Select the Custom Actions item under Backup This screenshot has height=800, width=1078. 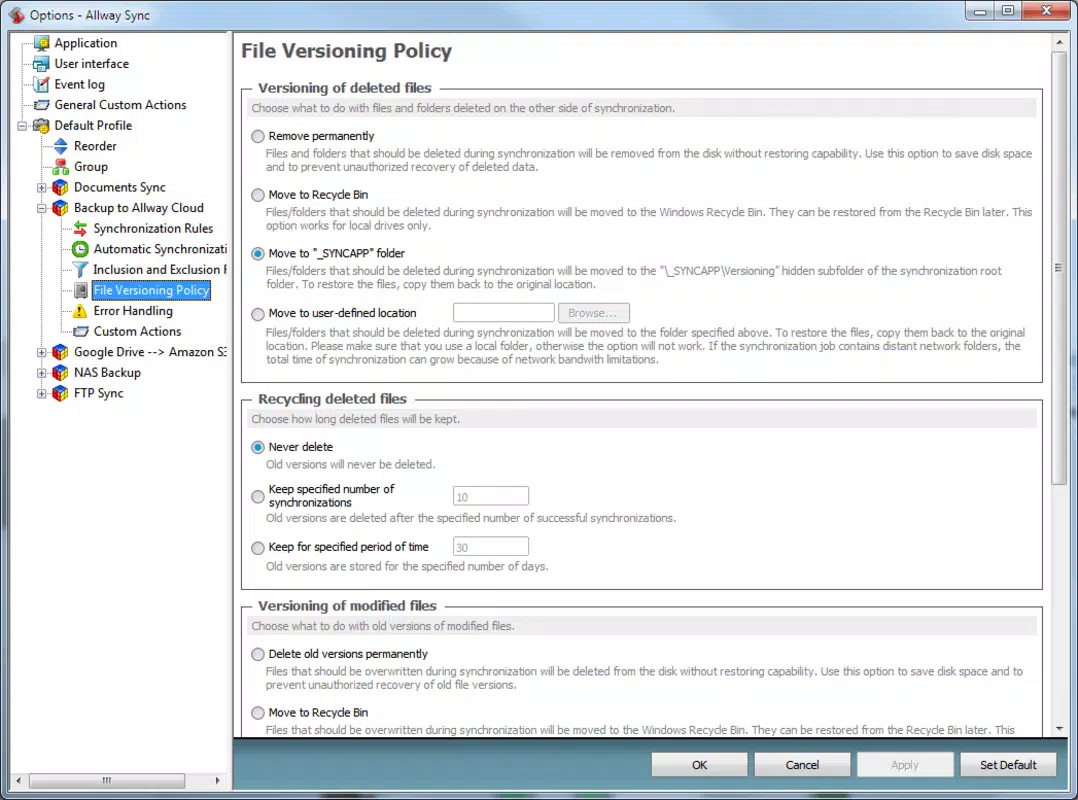(138, 331)
